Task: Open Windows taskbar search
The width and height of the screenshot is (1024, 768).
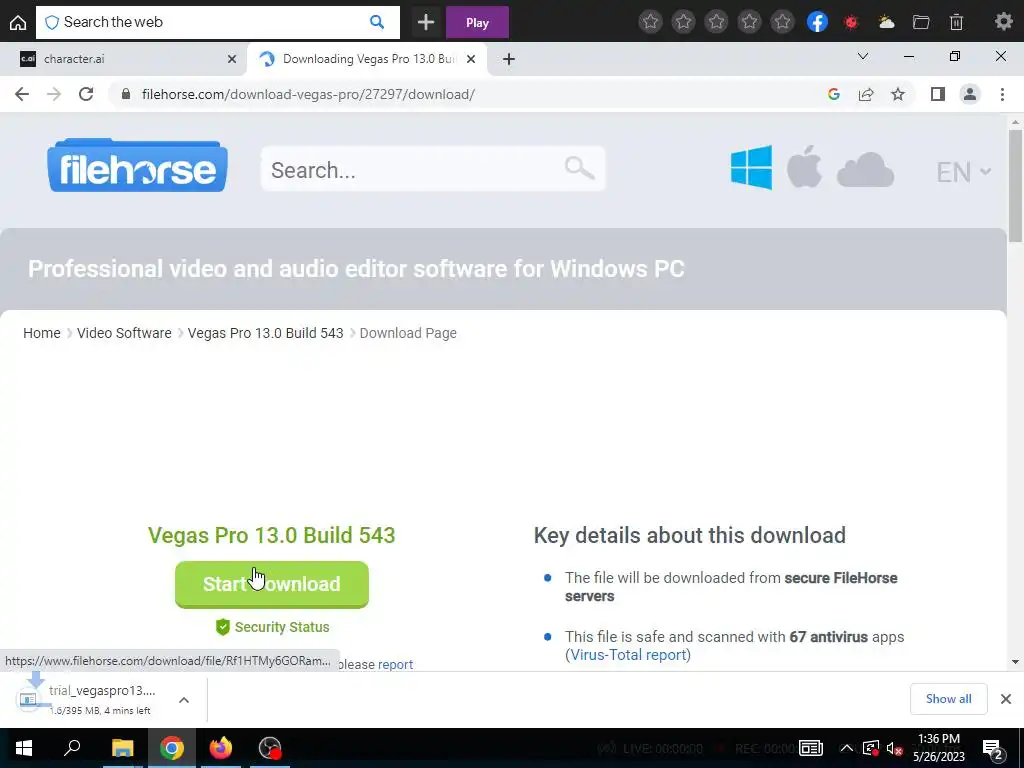Action: pyautogui.click(x=72, y=748)
